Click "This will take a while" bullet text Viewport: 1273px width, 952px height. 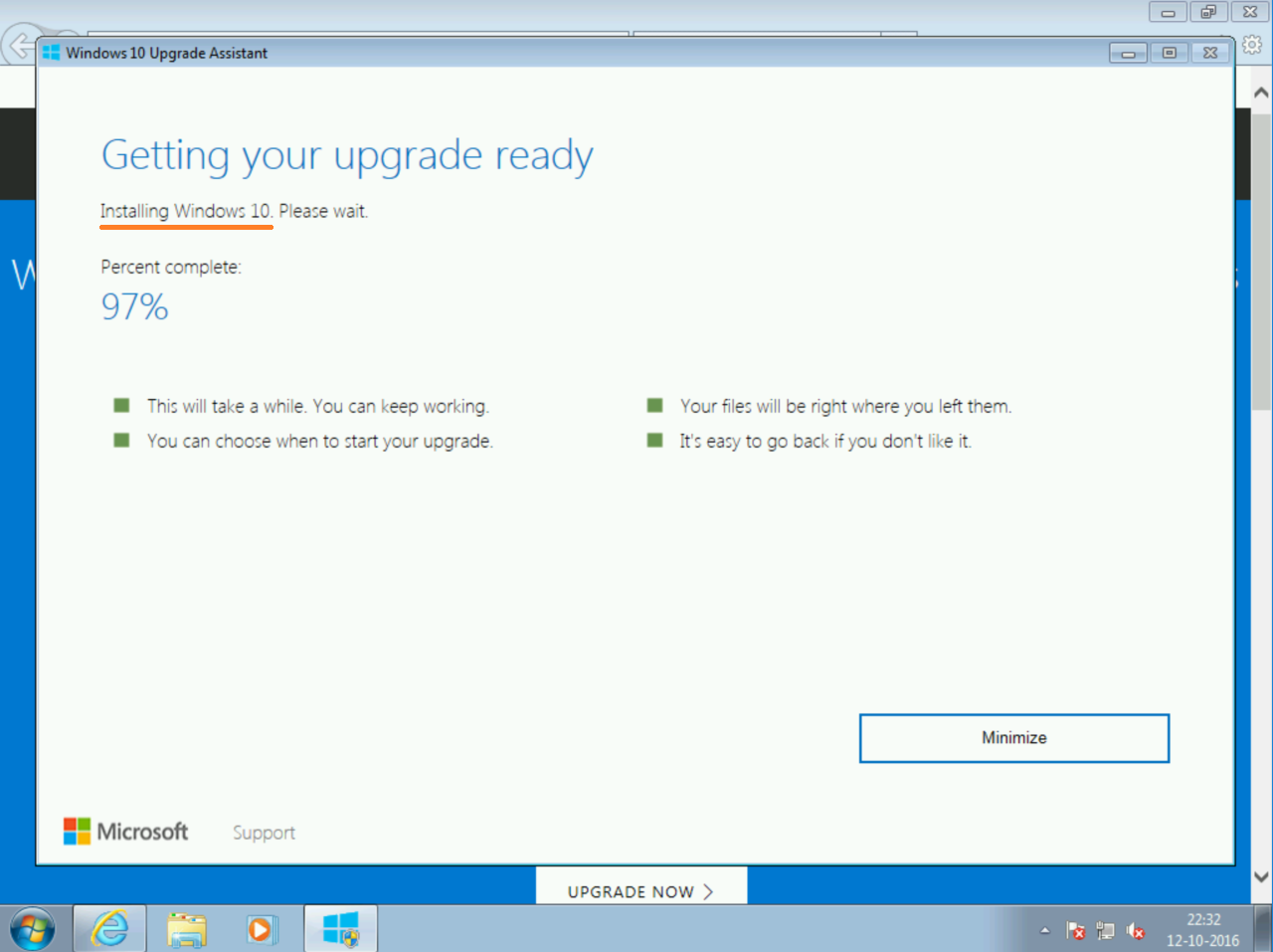coord(317,406)
